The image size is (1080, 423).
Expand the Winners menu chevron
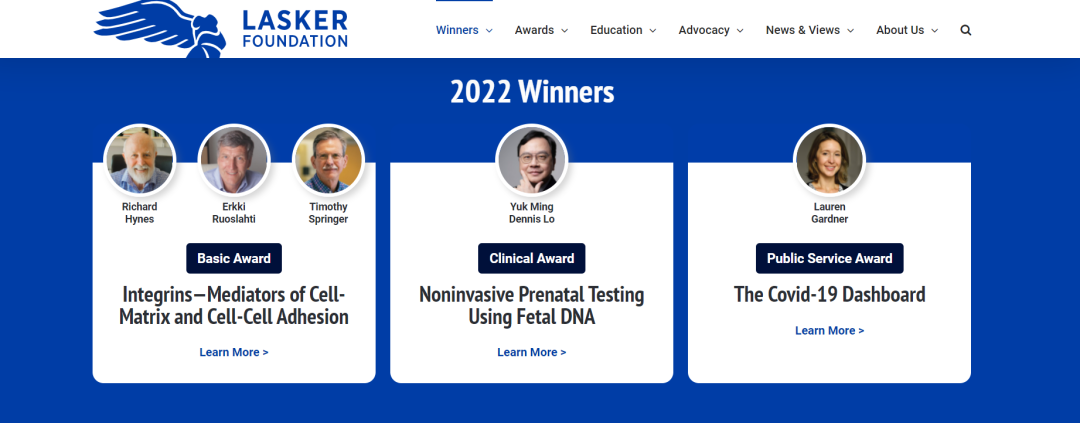(489, 30)
